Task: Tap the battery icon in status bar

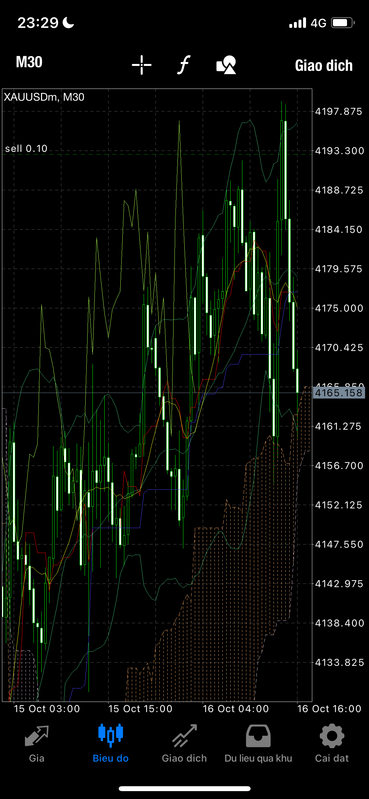Action: pyautogui.click(x=342, y=23)
